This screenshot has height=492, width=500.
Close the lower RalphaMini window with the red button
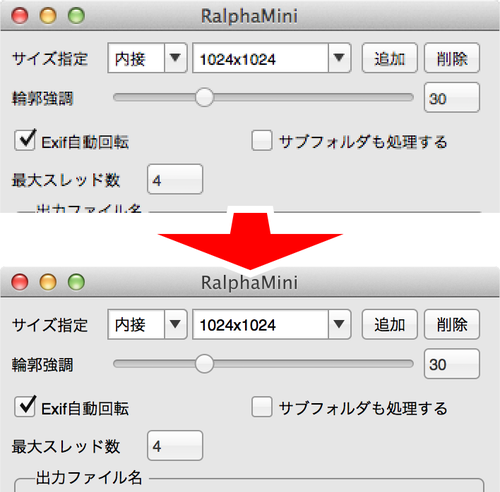tap(20, 282)
